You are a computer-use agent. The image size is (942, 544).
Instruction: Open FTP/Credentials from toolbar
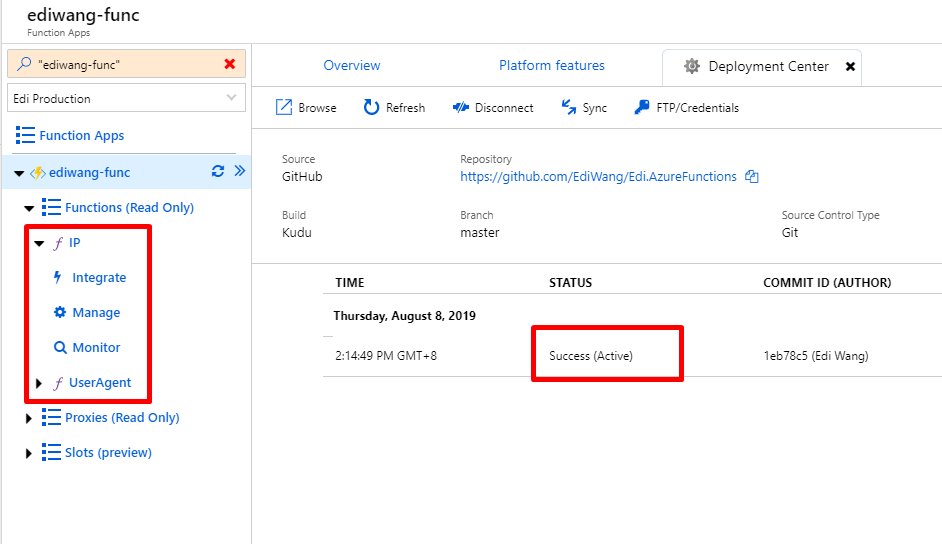click(687, 107)
